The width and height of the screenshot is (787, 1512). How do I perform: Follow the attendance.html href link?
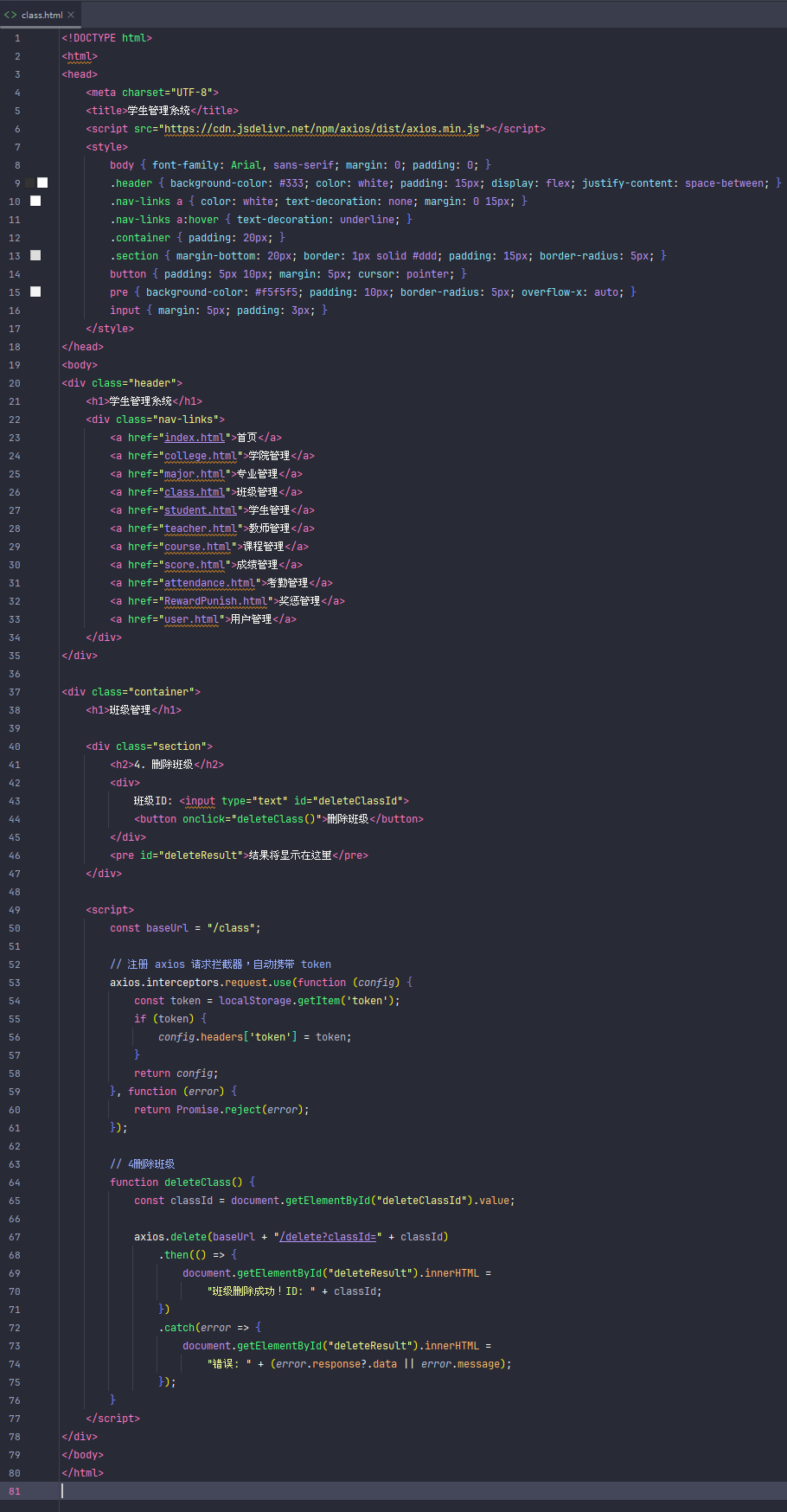pyautogui.click(x=210, y=583)
